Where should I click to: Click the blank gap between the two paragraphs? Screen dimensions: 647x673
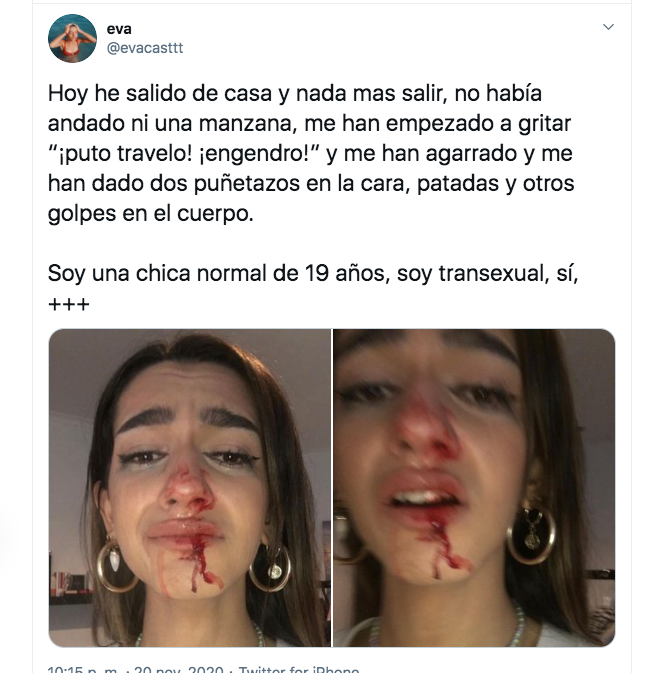311,243
